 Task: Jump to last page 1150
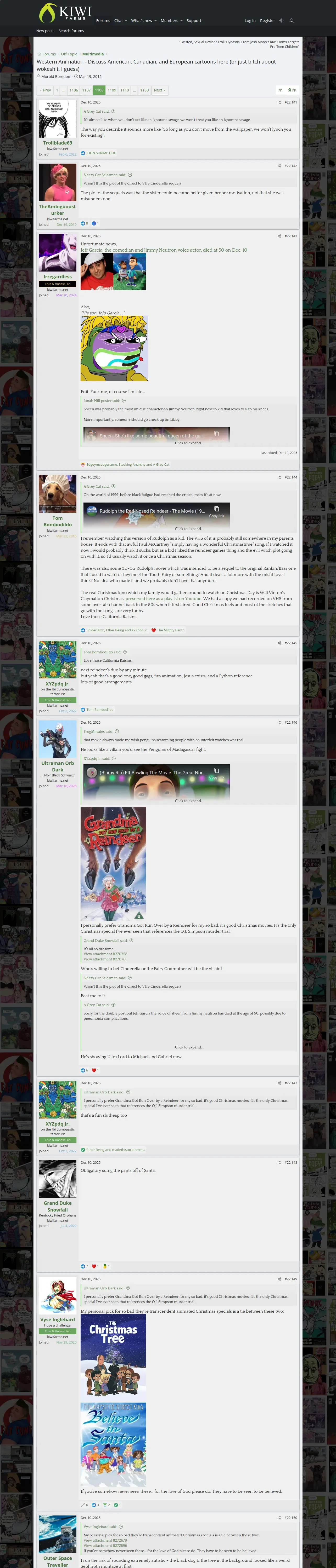pos(144,90)
